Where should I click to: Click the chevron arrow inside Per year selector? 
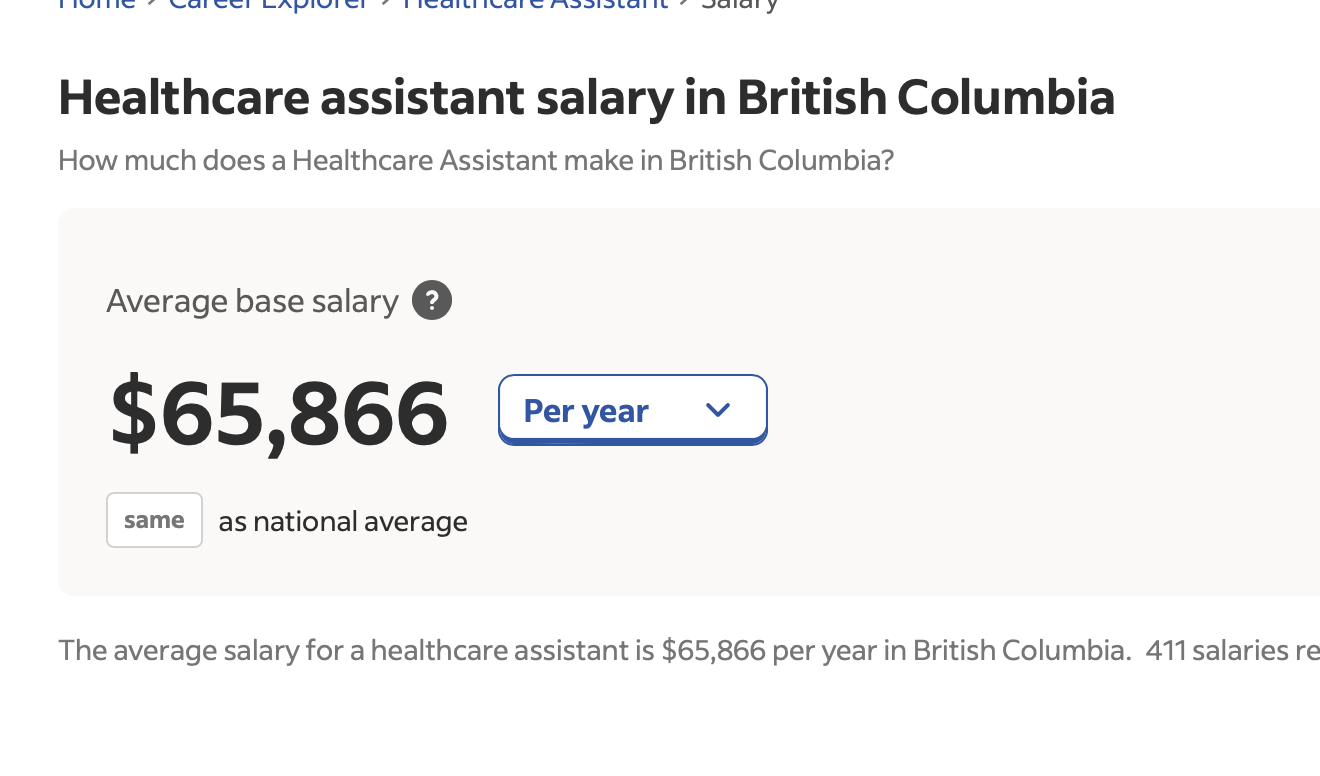click(x=718, y=410)
